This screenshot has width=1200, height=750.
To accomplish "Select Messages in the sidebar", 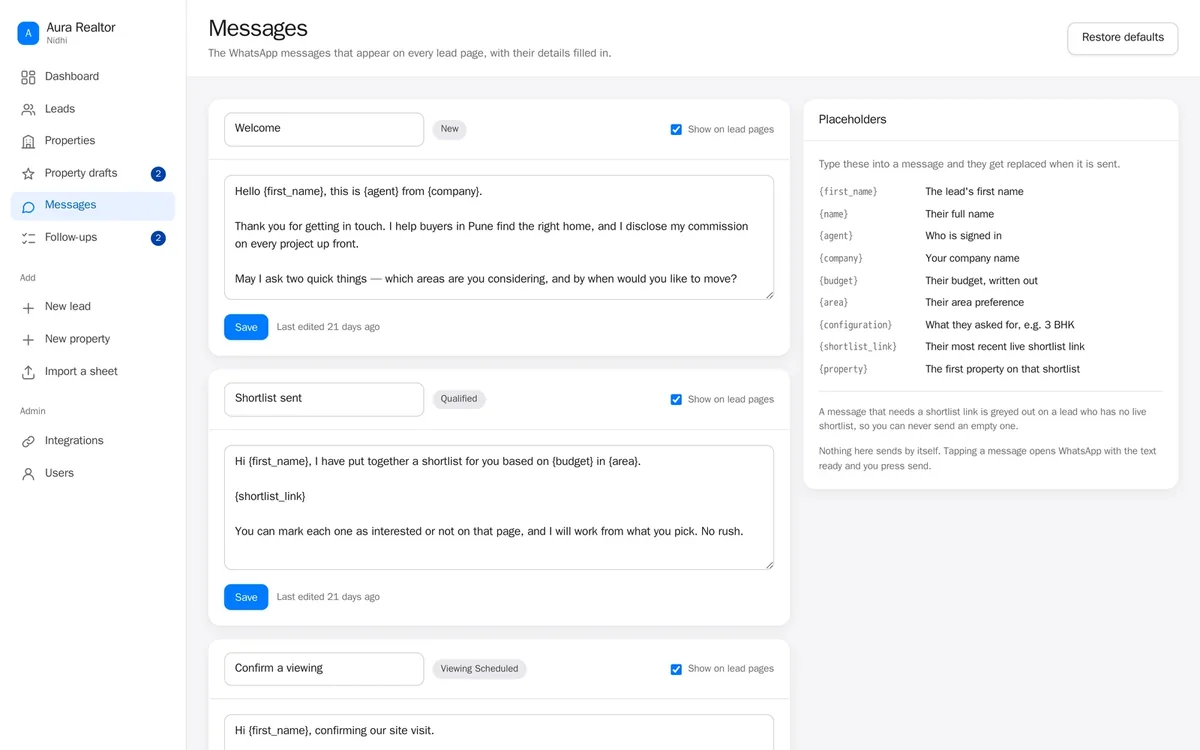I will click(93, 206).
